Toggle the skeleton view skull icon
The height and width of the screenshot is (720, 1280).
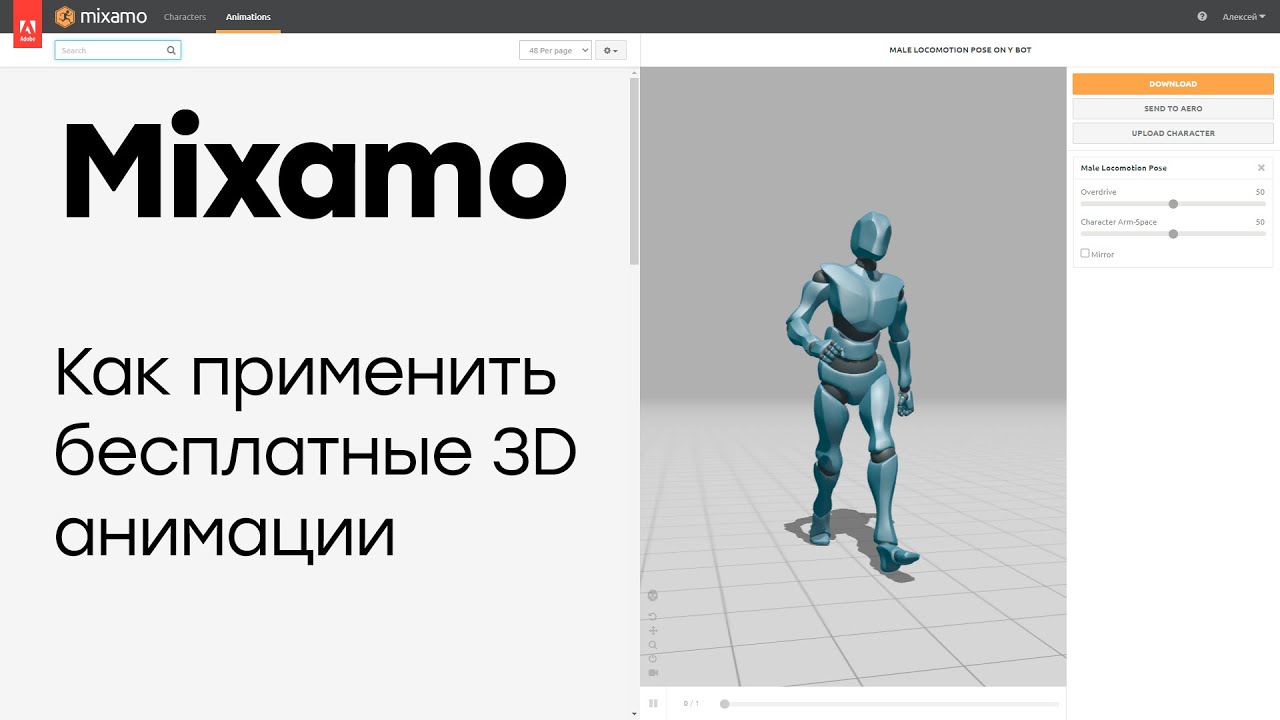click(653, 596)
